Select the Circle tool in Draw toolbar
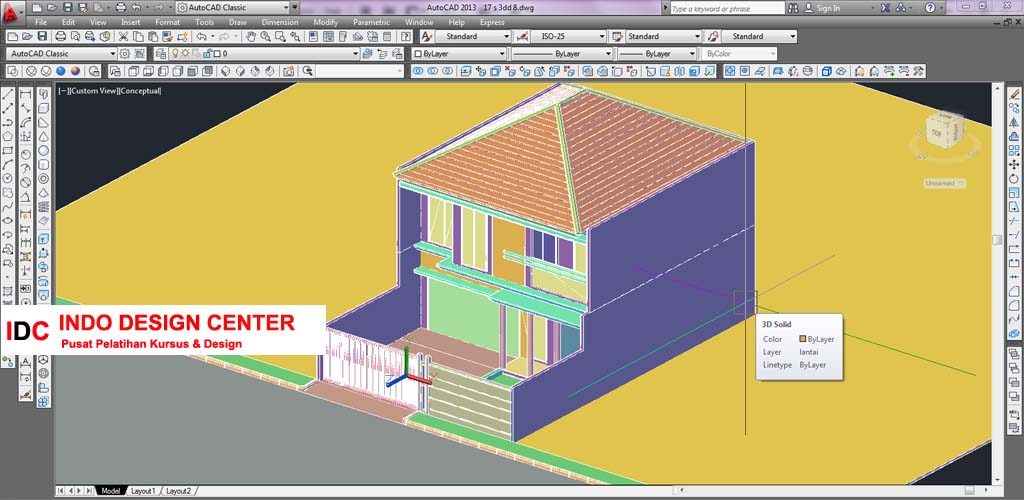The width and height of the screenshot is (1024, 500). tap(8, 178)
